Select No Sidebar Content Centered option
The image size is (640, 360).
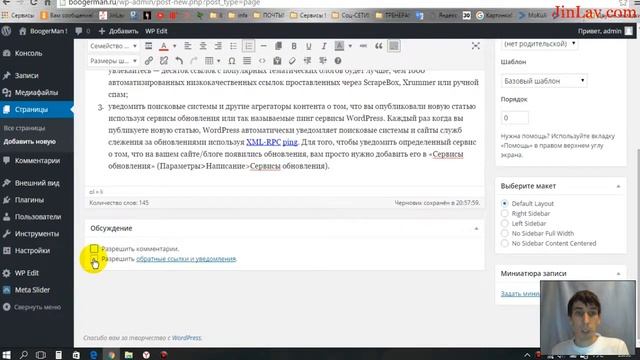[x=504, y=243]
